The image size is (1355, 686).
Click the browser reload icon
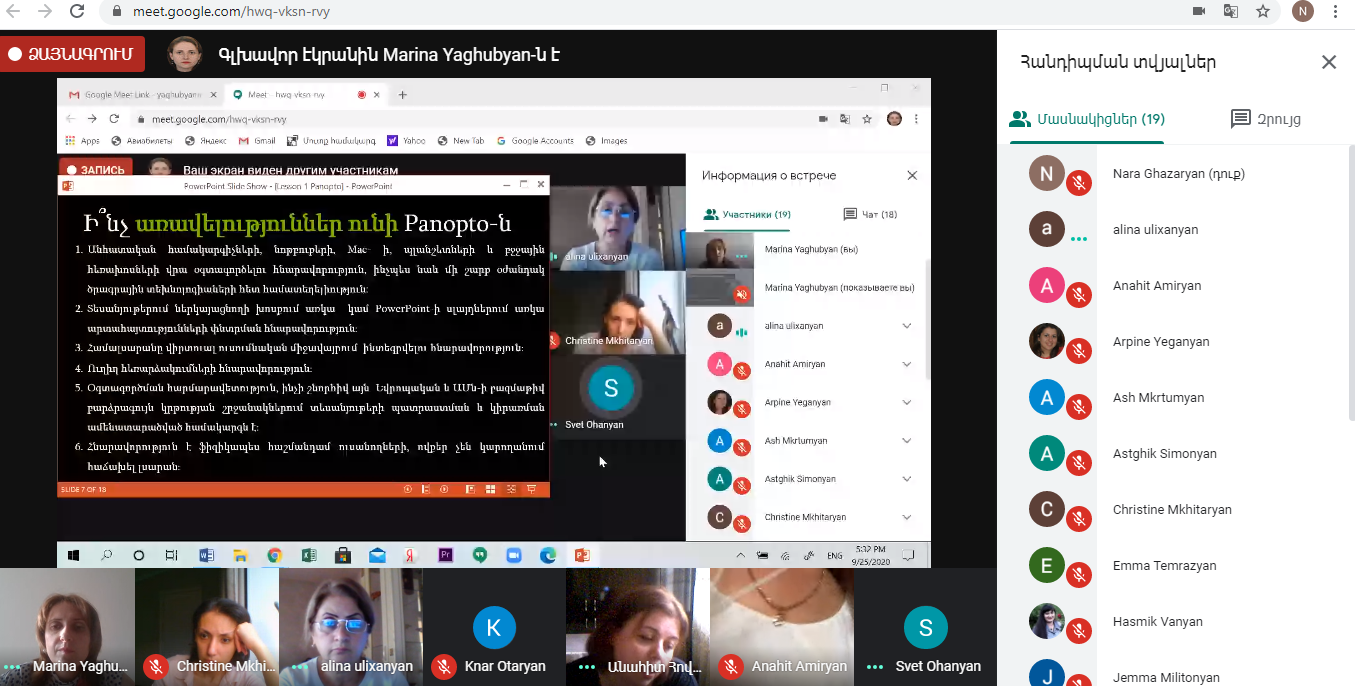[77, 11]
